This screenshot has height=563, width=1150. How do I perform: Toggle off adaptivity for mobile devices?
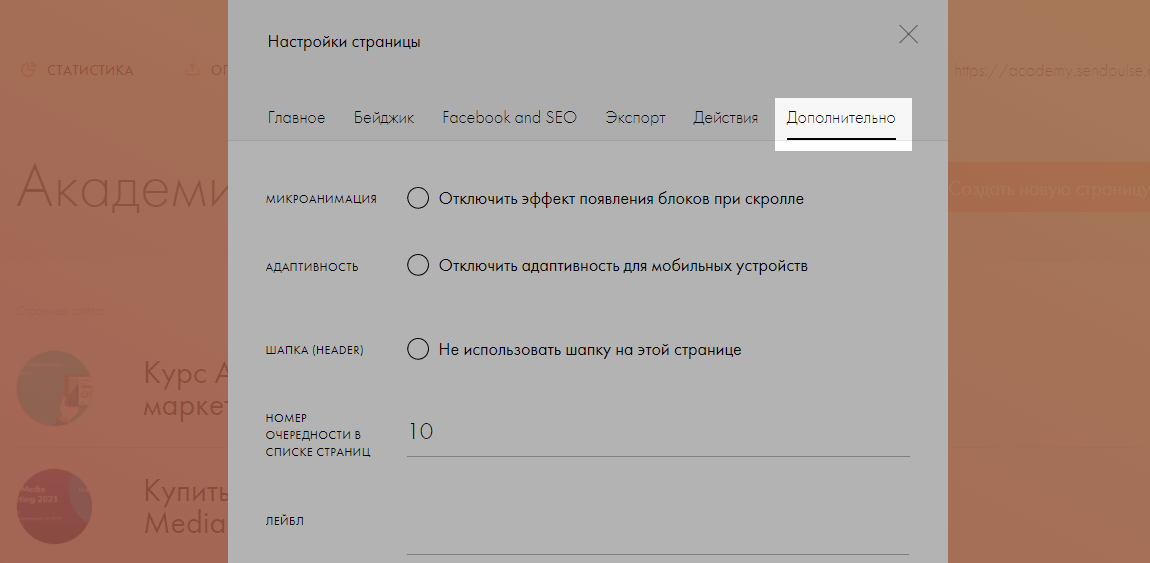(418, 266)
